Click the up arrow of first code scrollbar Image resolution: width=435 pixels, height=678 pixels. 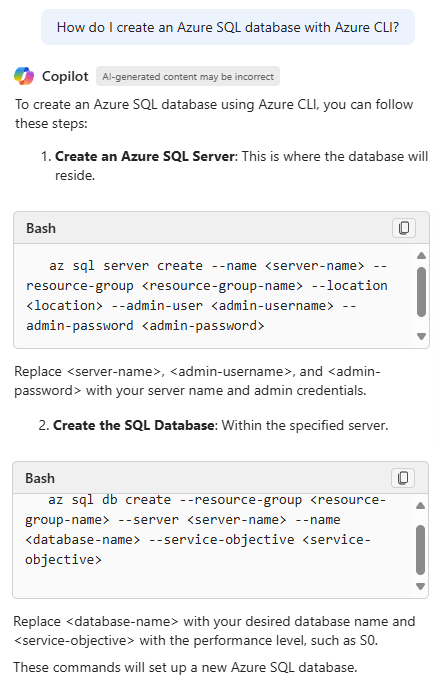coord(422,256)
